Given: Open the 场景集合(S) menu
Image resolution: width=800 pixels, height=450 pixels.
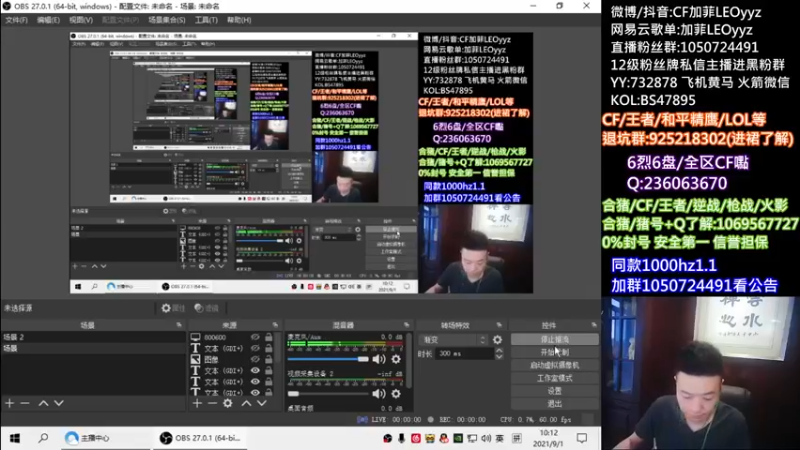Looking at the screenshot, I should 167,20.
